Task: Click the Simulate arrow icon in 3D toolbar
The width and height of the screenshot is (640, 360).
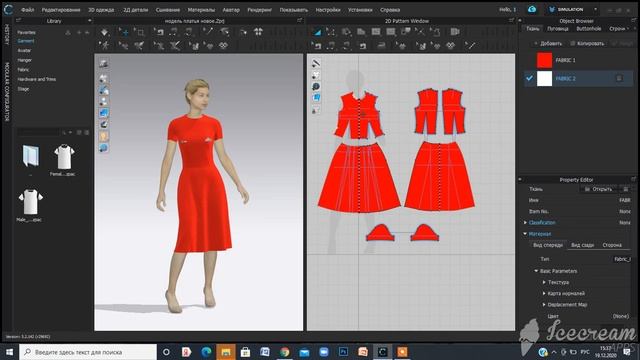Action: click(x=104, y=32)
